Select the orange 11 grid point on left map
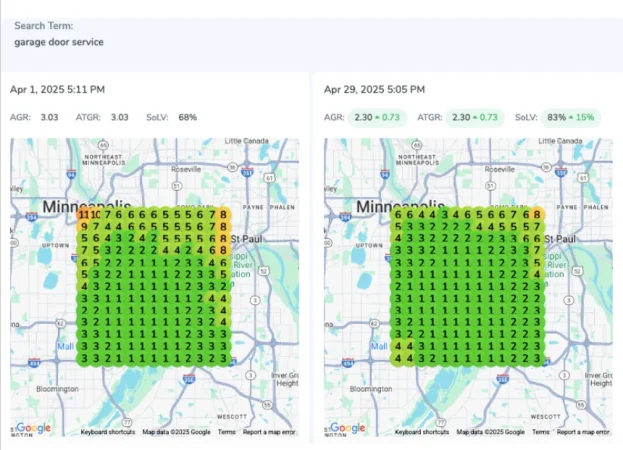623x450 pixels. (83, 215)
